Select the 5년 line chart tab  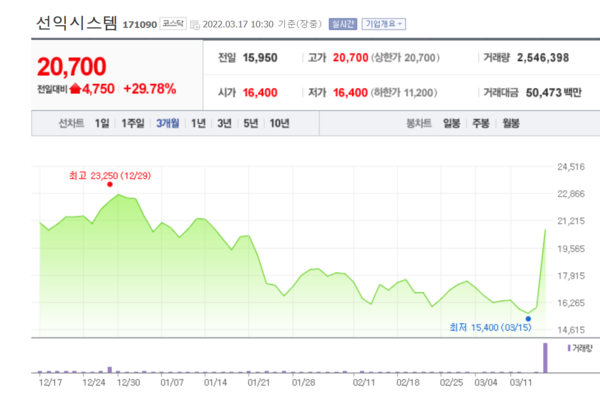point(251,123)
